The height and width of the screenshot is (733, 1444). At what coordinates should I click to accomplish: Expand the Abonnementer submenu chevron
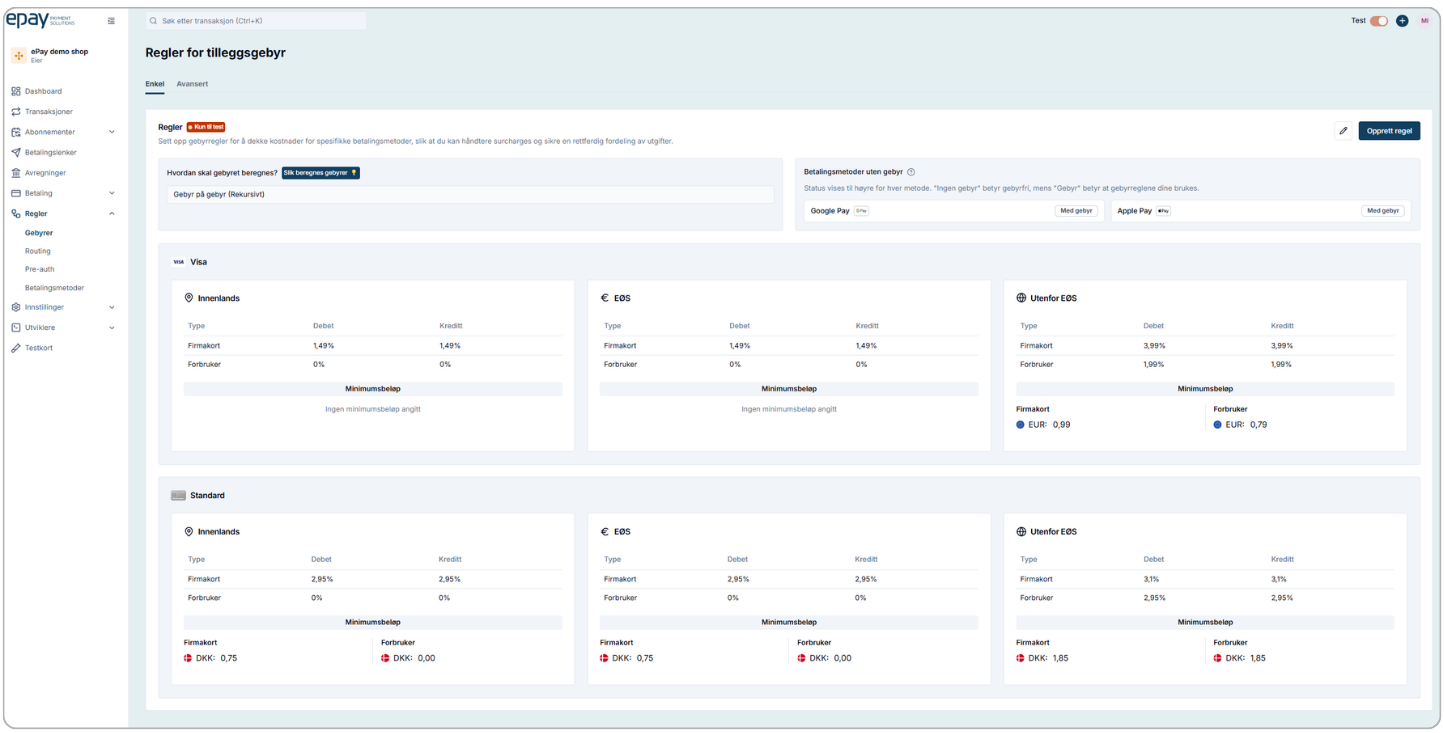[111, 132]
